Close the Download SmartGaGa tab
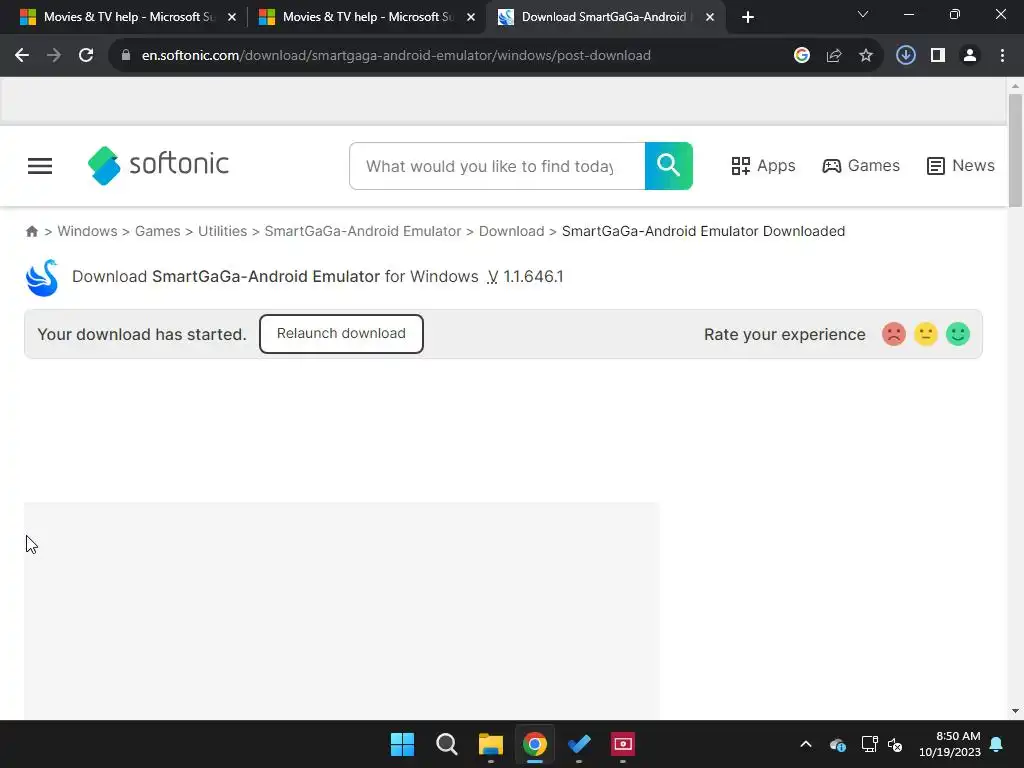 tap(710, 18)
